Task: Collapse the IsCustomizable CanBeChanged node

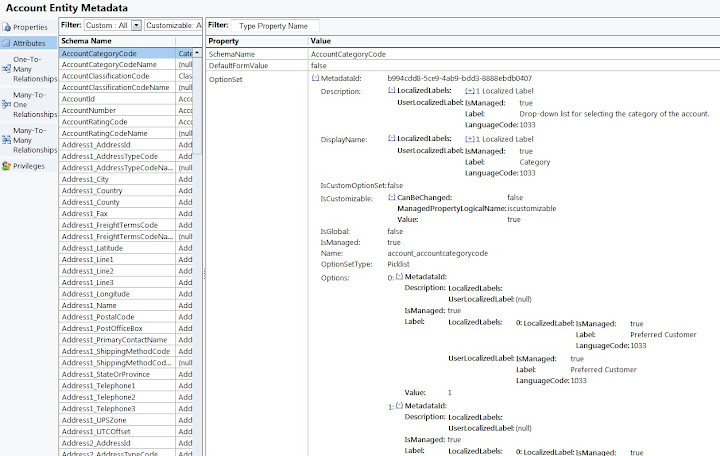Action: 391,198
